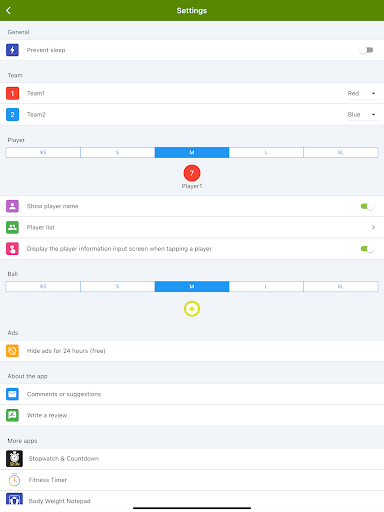Viewport: 384px width, 512px height.
Task: Tap the red Player1 preview circle
Action: 192,173
